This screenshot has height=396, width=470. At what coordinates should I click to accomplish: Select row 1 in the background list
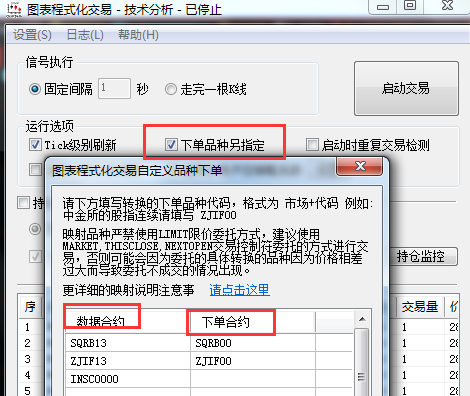(x=31, y=327)
